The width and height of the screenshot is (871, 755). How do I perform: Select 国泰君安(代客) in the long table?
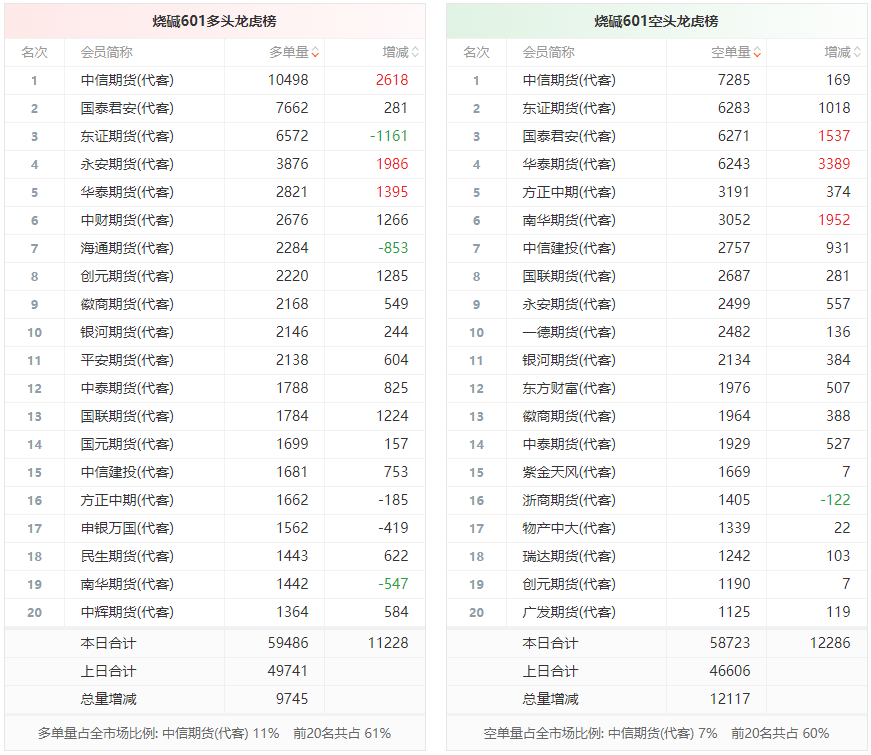[127, 108]
